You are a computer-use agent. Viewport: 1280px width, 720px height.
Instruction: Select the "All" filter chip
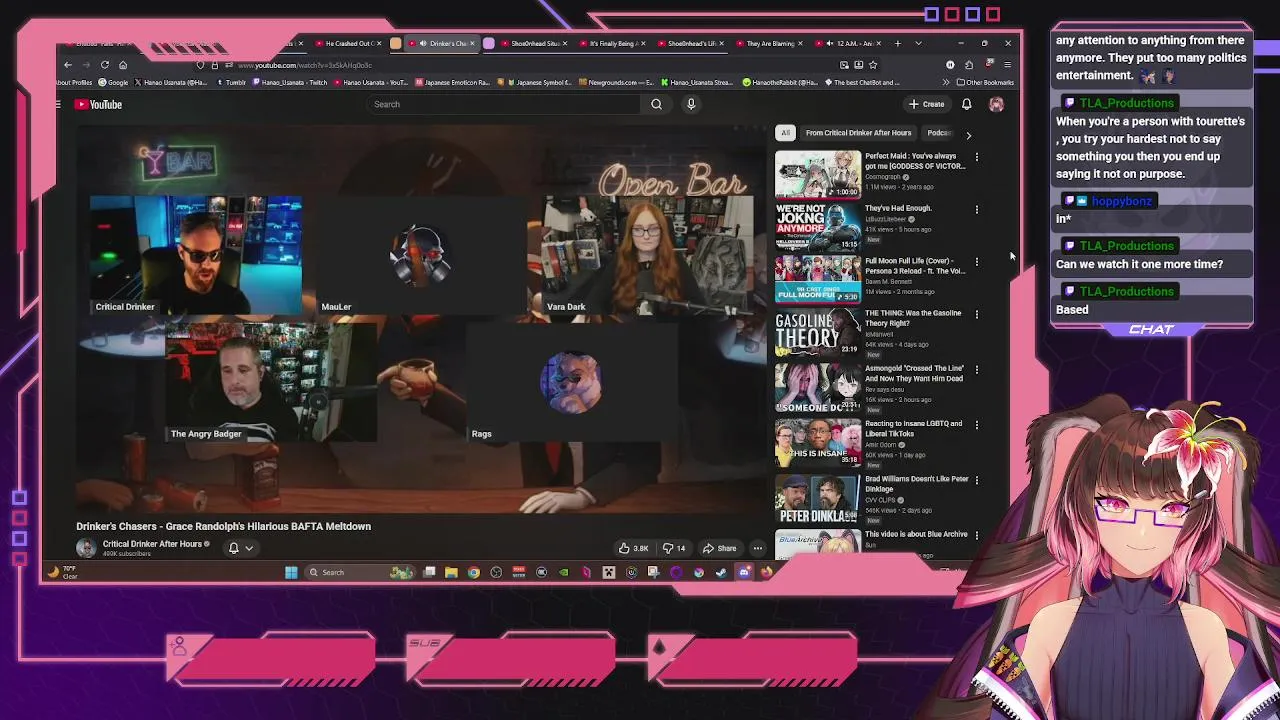pyautogui.click(x=785, y=133)
